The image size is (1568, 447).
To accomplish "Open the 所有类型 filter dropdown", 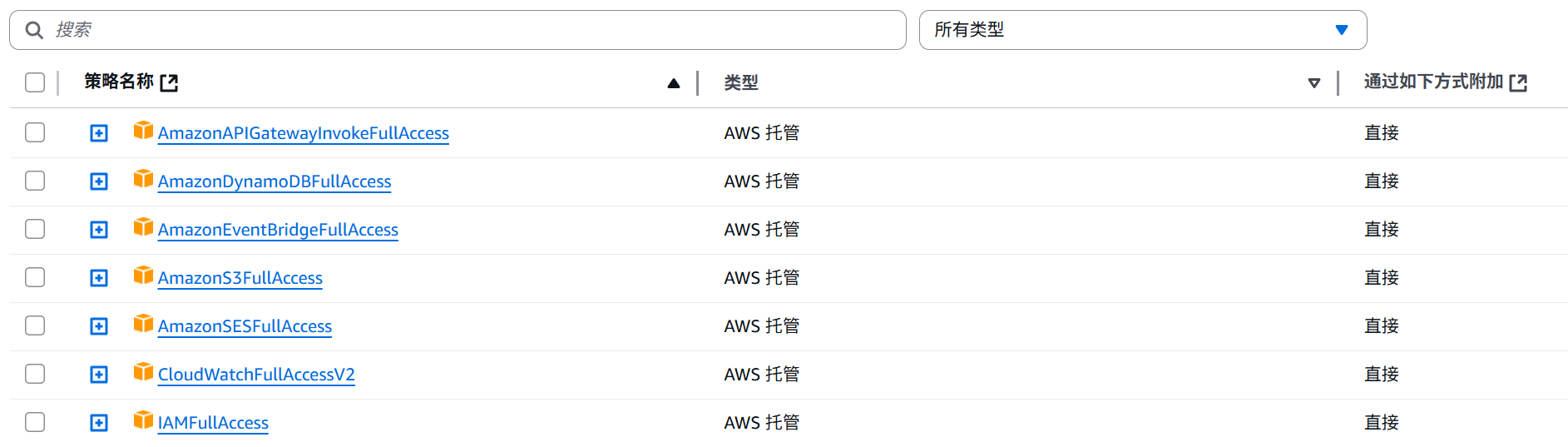I will click(1143, 30).
